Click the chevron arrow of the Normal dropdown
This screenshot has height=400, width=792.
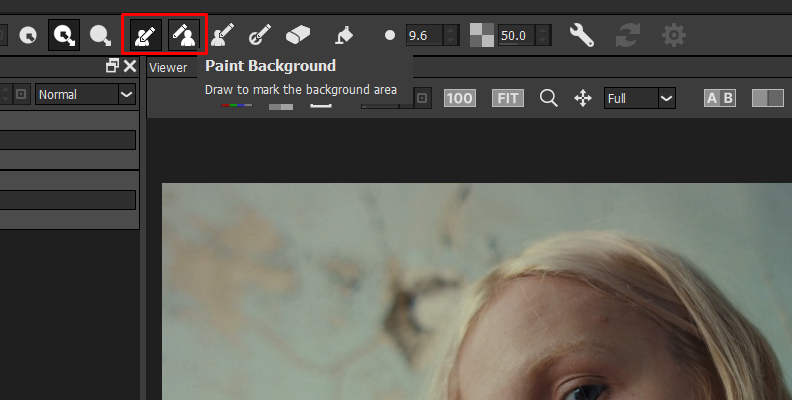pos(126,94)
